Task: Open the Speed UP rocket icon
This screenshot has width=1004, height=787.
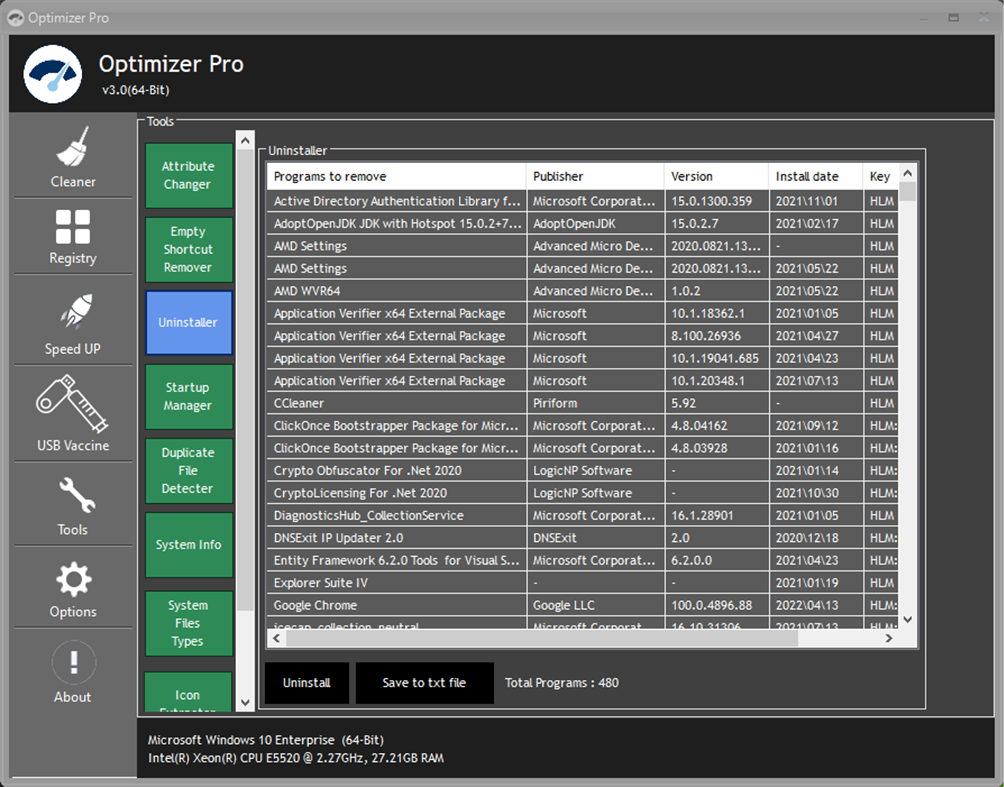Action: click(x=76, y=312)
